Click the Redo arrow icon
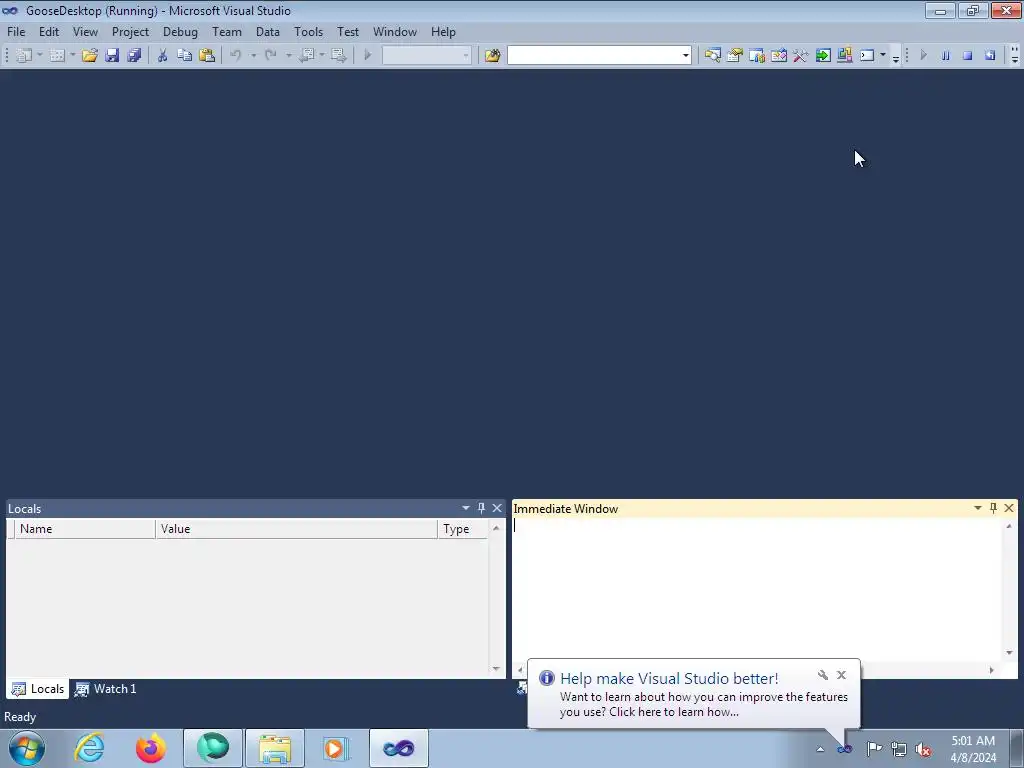Viewport: 1024px width, 768px height. coord(270,56)
